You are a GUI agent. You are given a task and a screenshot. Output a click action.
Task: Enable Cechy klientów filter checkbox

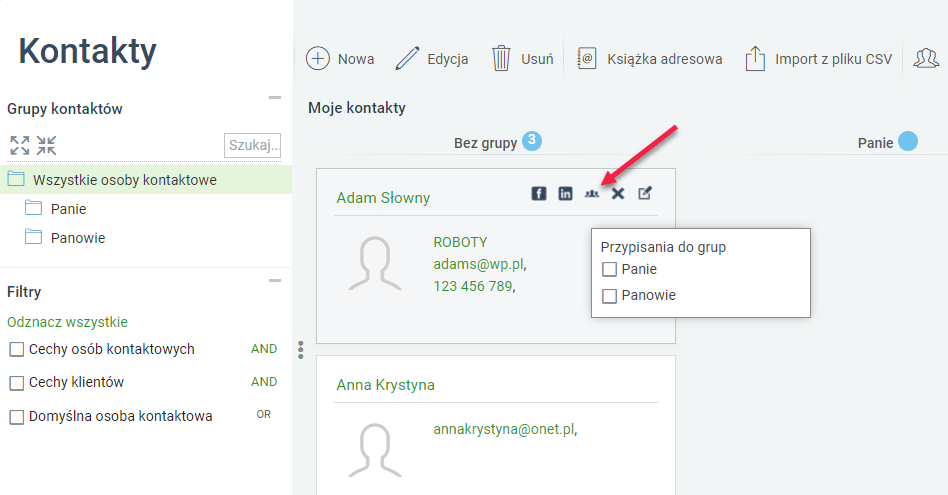(x=16, y=383)
